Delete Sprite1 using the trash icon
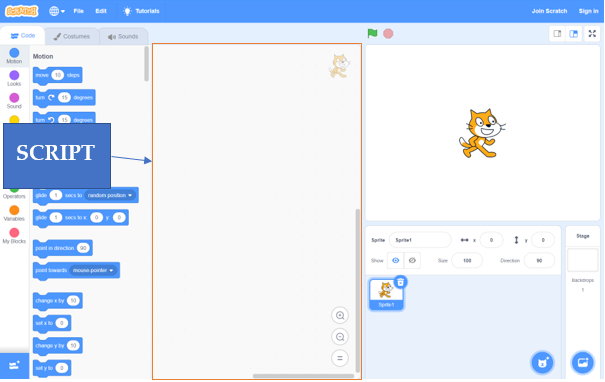Screen dimensions: 605x382 (x=401, y=282)
